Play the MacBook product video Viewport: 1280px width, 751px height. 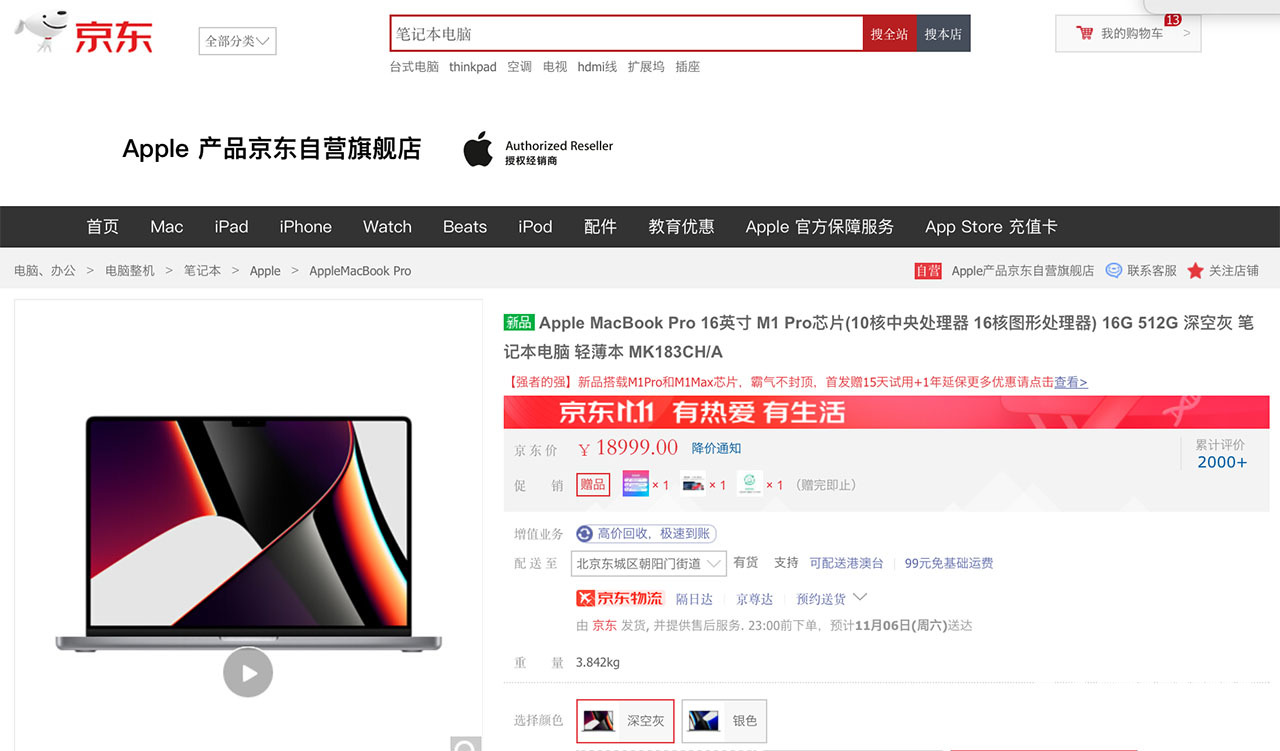(x=247, y=672)
